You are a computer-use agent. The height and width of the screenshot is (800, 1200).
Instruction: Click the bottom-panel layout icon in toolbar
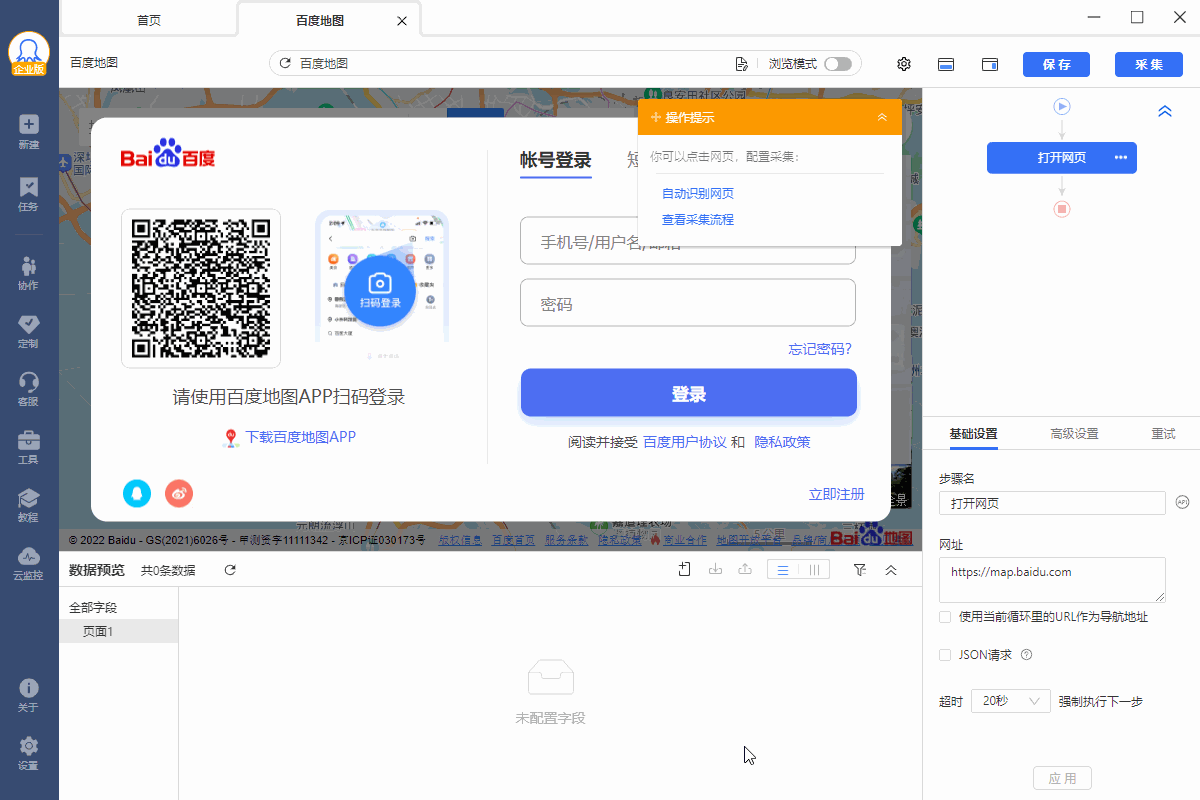(x=946, y=64)
